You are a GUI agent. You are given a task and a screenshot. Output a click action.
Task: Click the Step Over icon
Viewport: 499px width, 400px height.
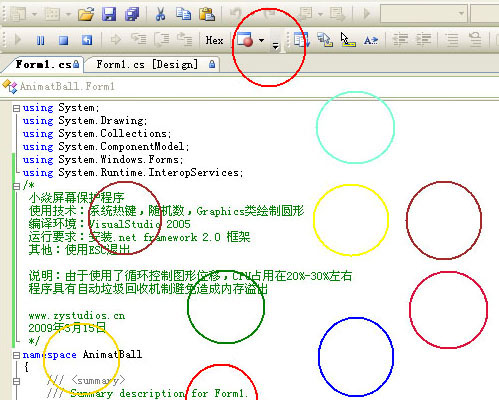162,40
